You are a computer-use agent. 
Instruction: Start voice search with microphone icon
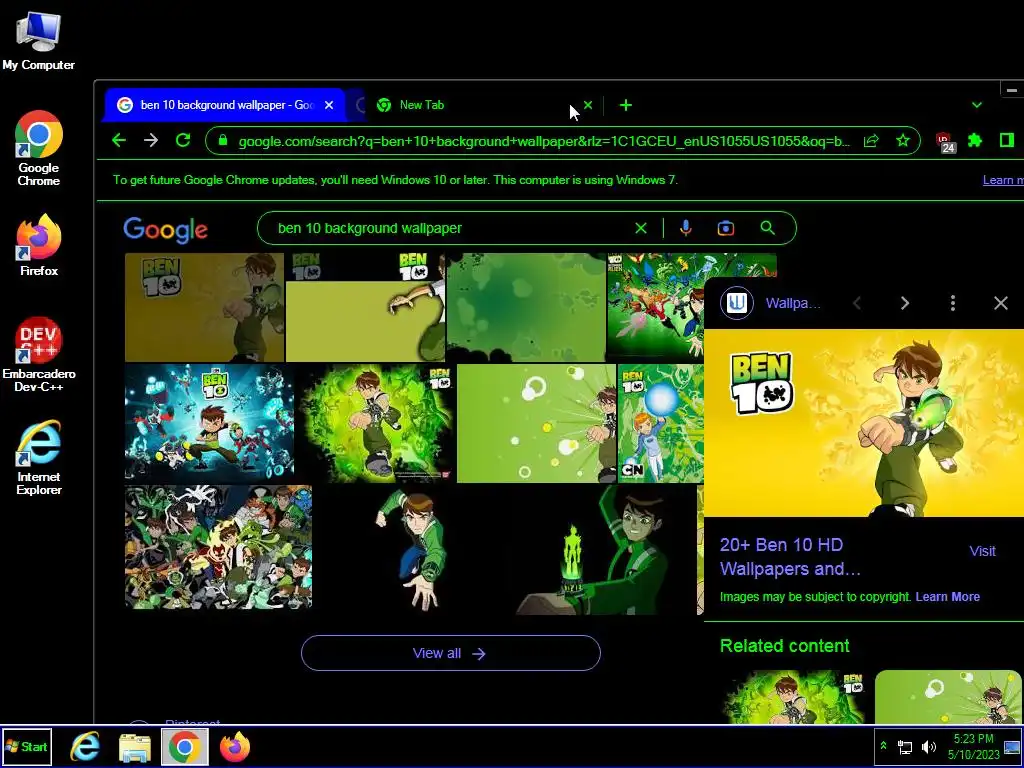pos(685,228)
